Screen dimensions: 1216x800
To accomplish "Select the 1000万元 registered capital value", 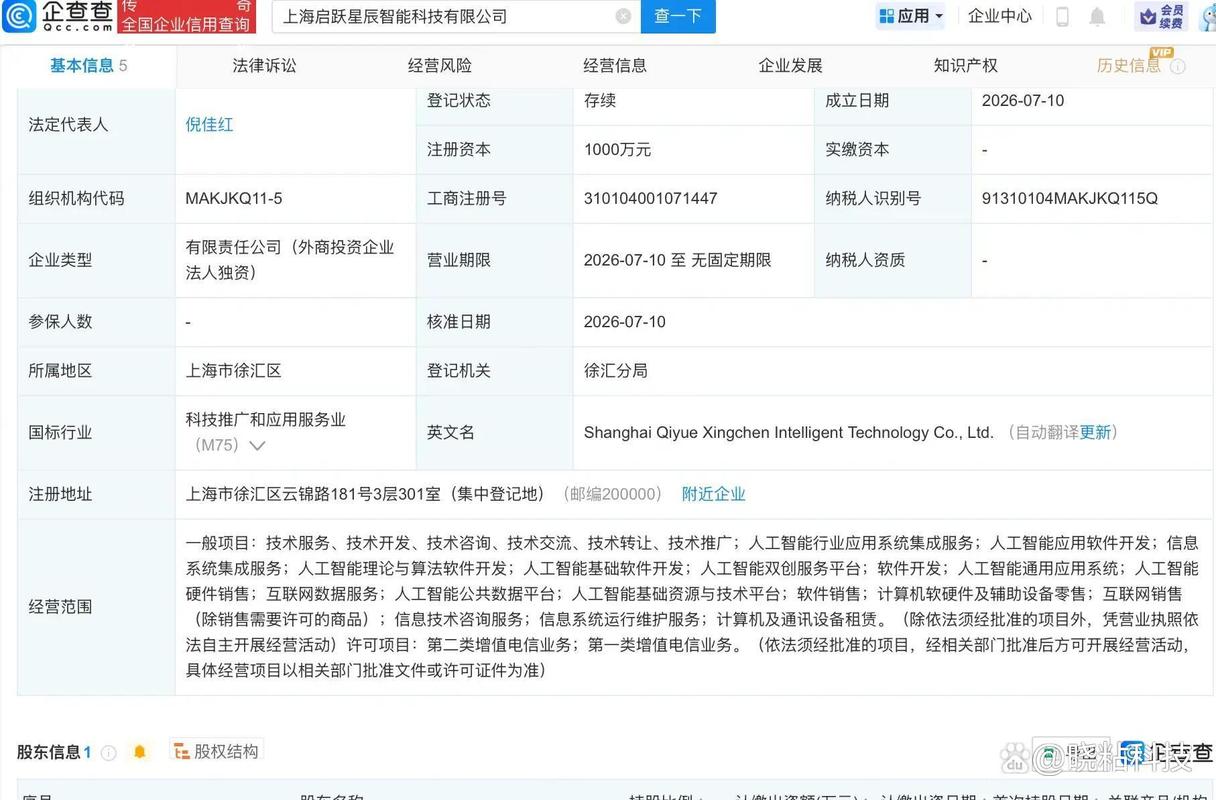I will (617, 150).
